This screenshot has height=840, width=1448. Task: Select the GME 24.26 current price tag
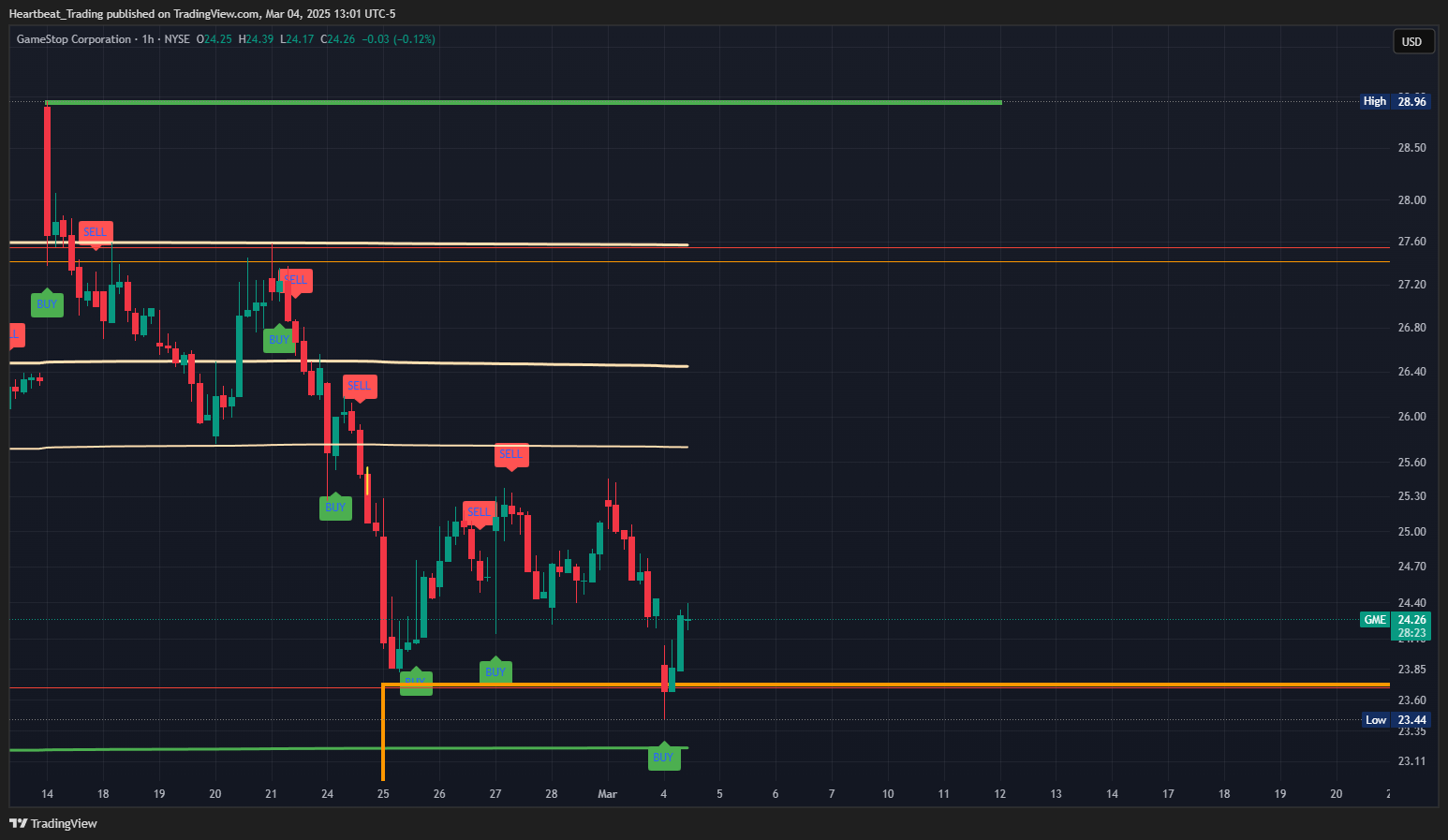1395,620
